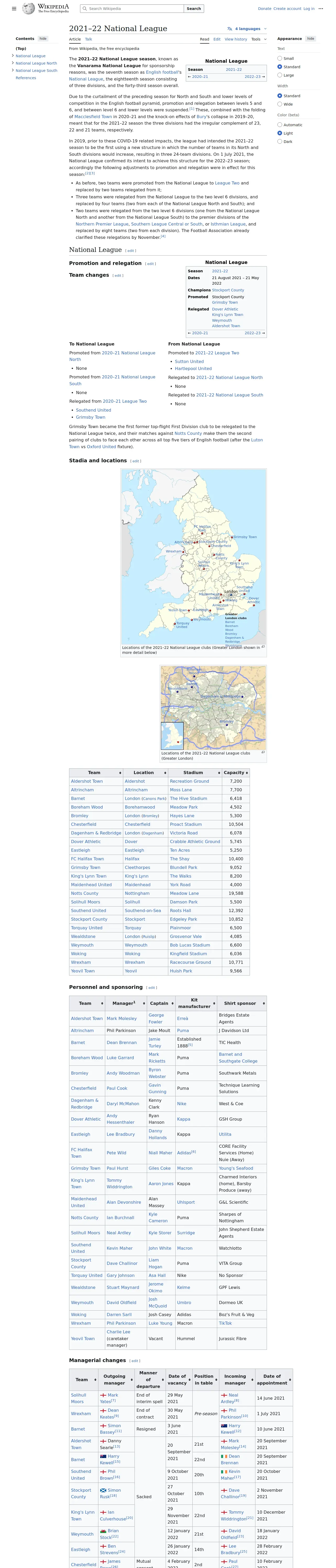Edit the Promotion and relegation section
The image size is (336, 1568).
151,264
